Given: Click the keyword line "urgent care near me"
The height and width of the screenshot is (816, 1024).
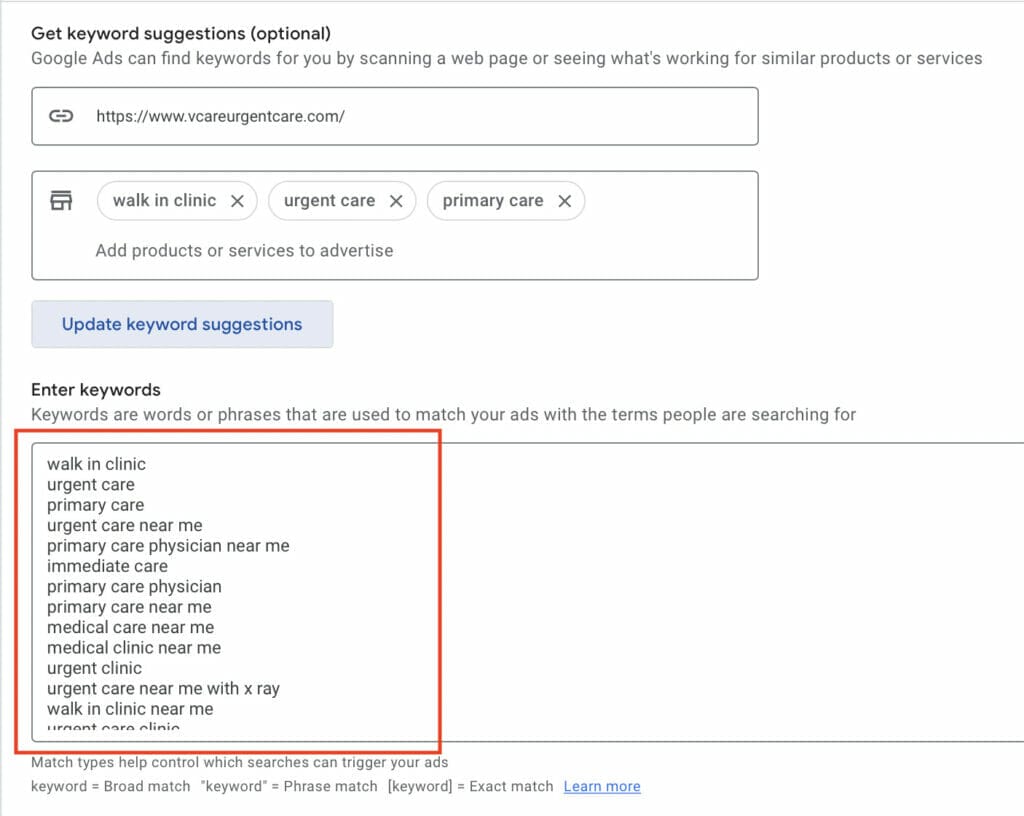Looking at the screenshot, I should [124, 525].
